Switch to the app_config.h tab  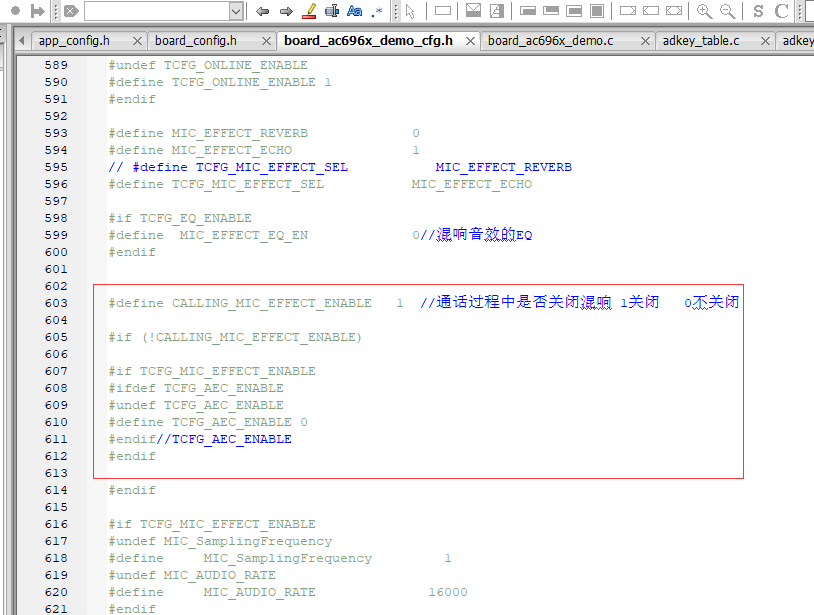point(74,40)
